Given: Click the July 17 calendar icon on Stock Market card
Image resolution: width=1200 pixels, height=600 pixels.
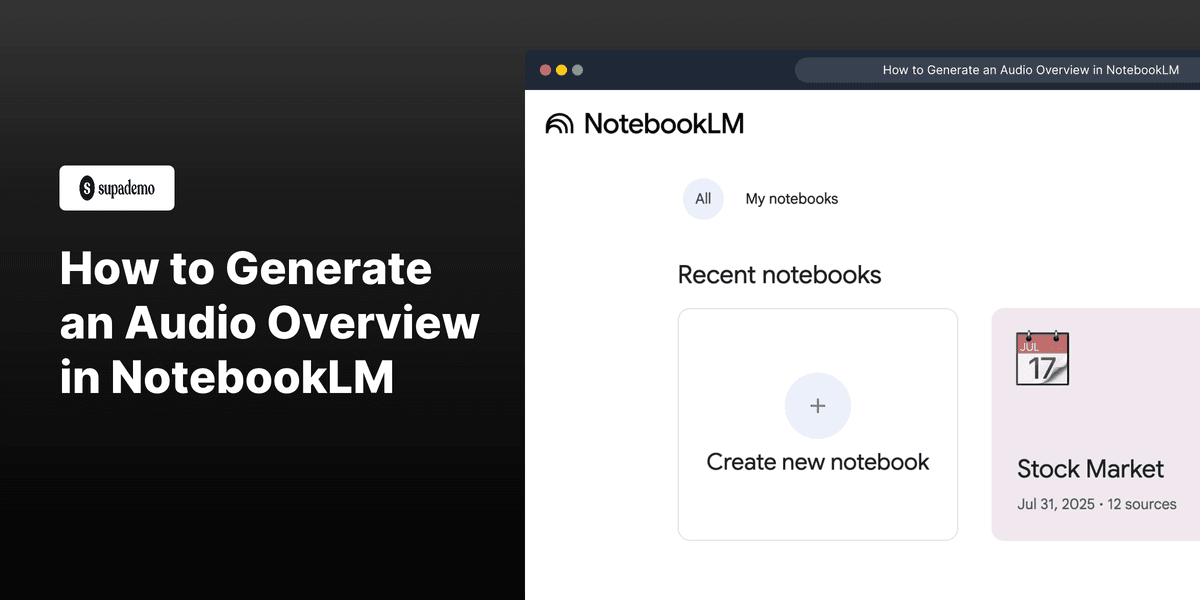Looking at the screenshot, I should (1042, 357).
